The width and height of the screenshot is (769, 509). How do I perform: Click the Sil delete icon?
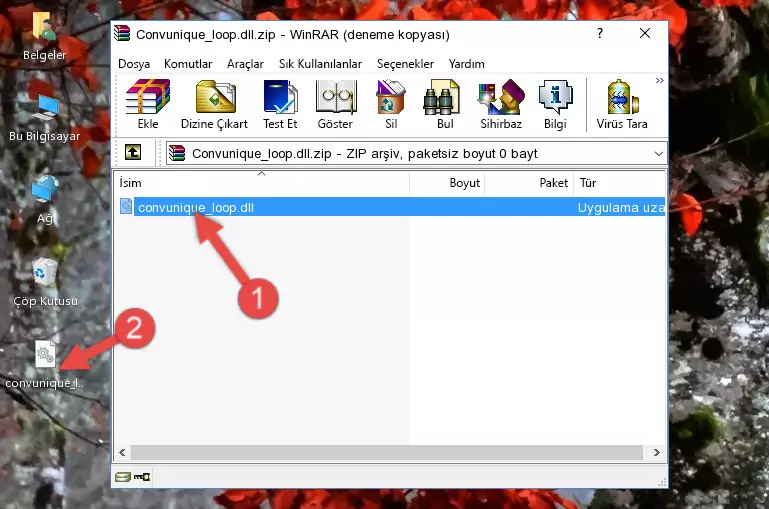391,104
